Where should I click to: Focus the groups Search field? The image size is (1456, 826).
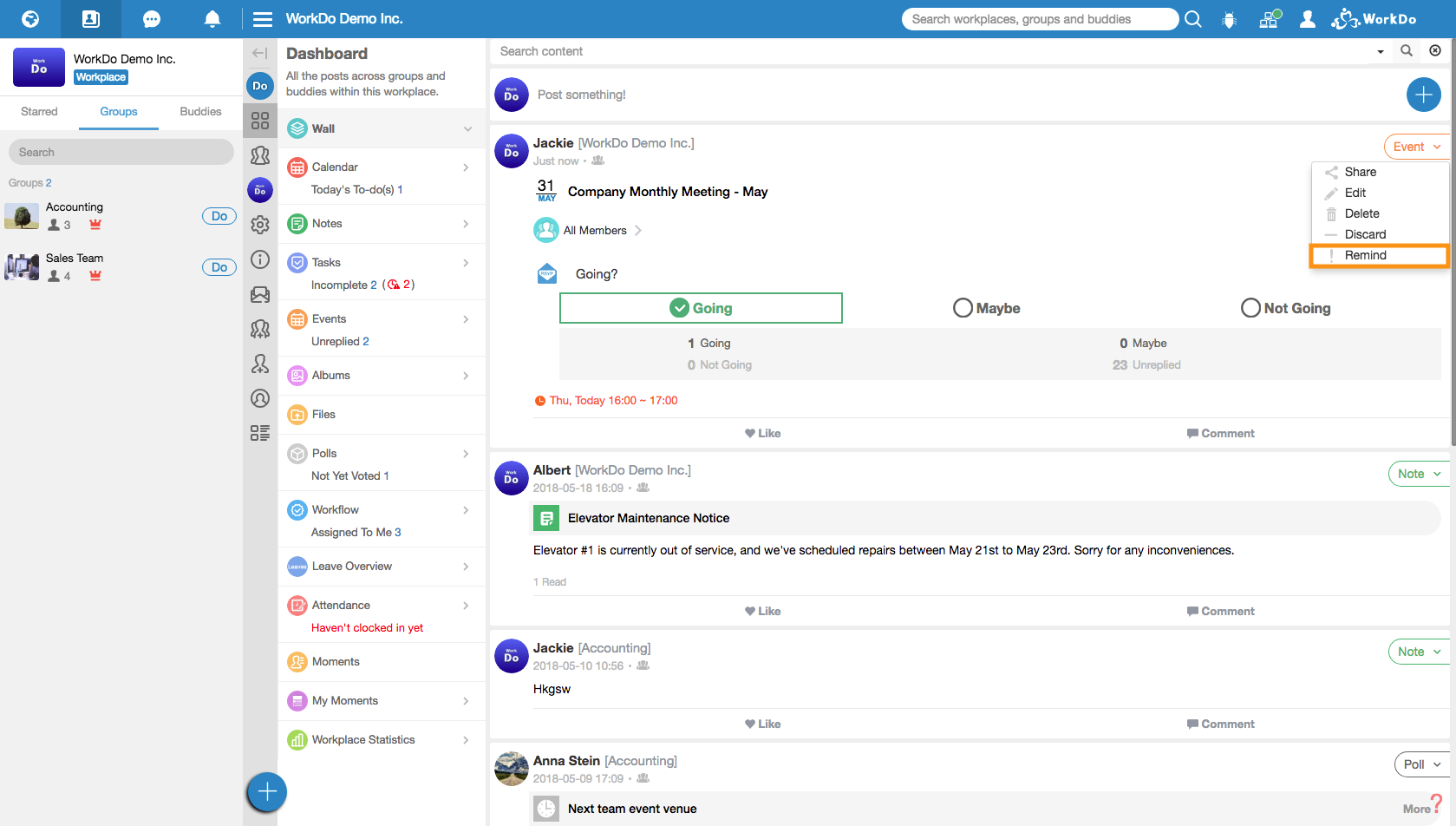[x=121, y=152]
